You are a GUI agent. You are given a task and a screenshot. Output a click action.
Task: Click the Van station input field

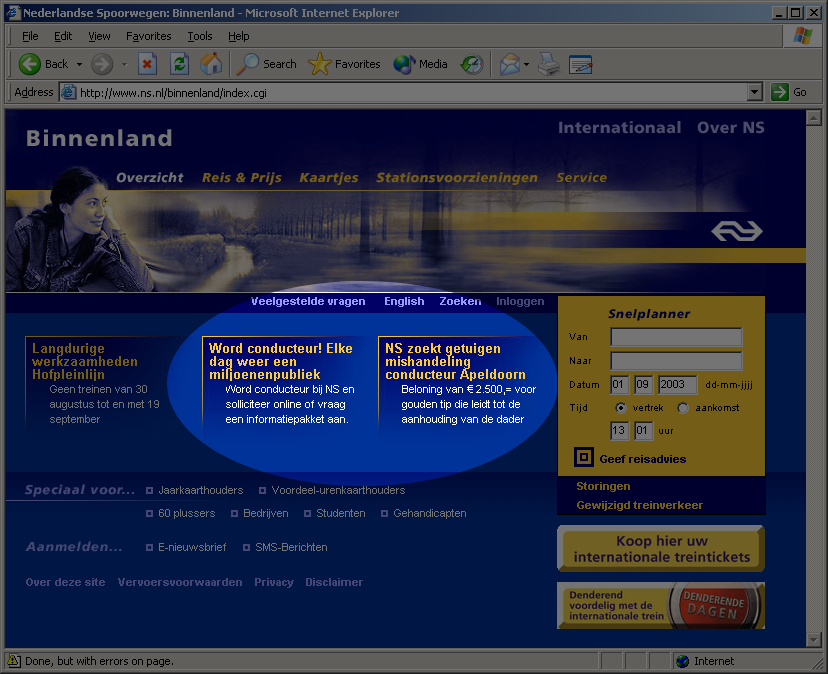(x=676, y=336)
